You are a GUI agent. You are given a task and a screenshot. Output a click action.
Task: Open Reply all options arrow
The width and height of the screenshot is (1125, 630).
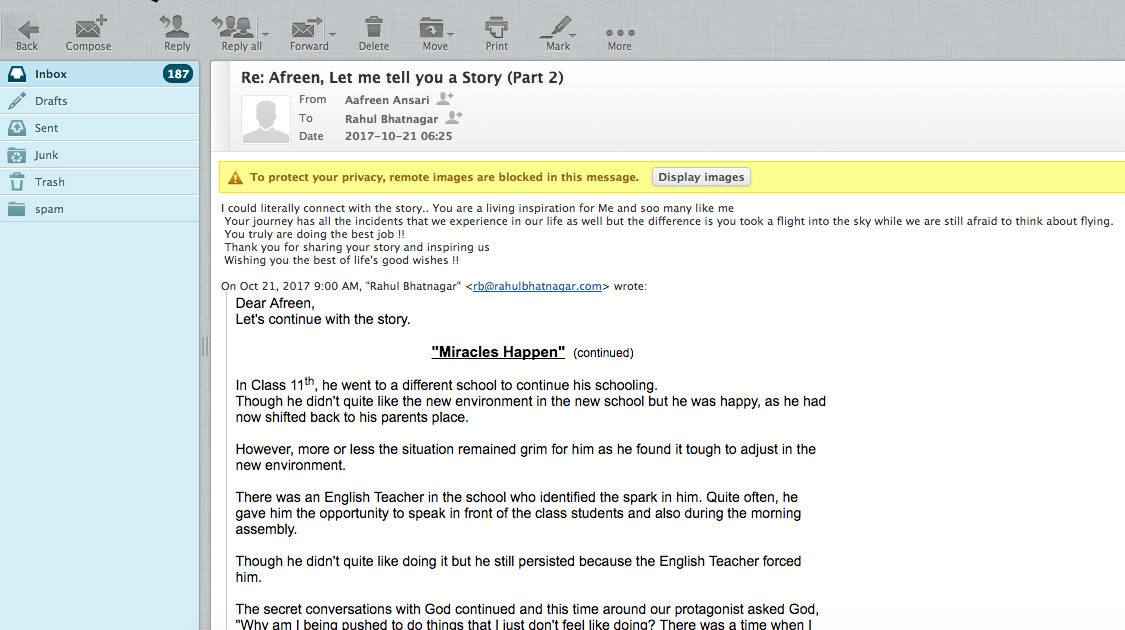pos(265,34)
